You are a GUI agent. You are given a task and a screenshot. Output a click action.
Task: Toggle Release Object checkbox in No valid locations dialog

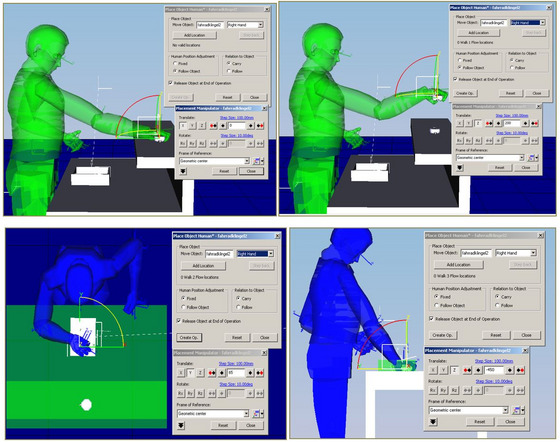click(x=170, y=83)
